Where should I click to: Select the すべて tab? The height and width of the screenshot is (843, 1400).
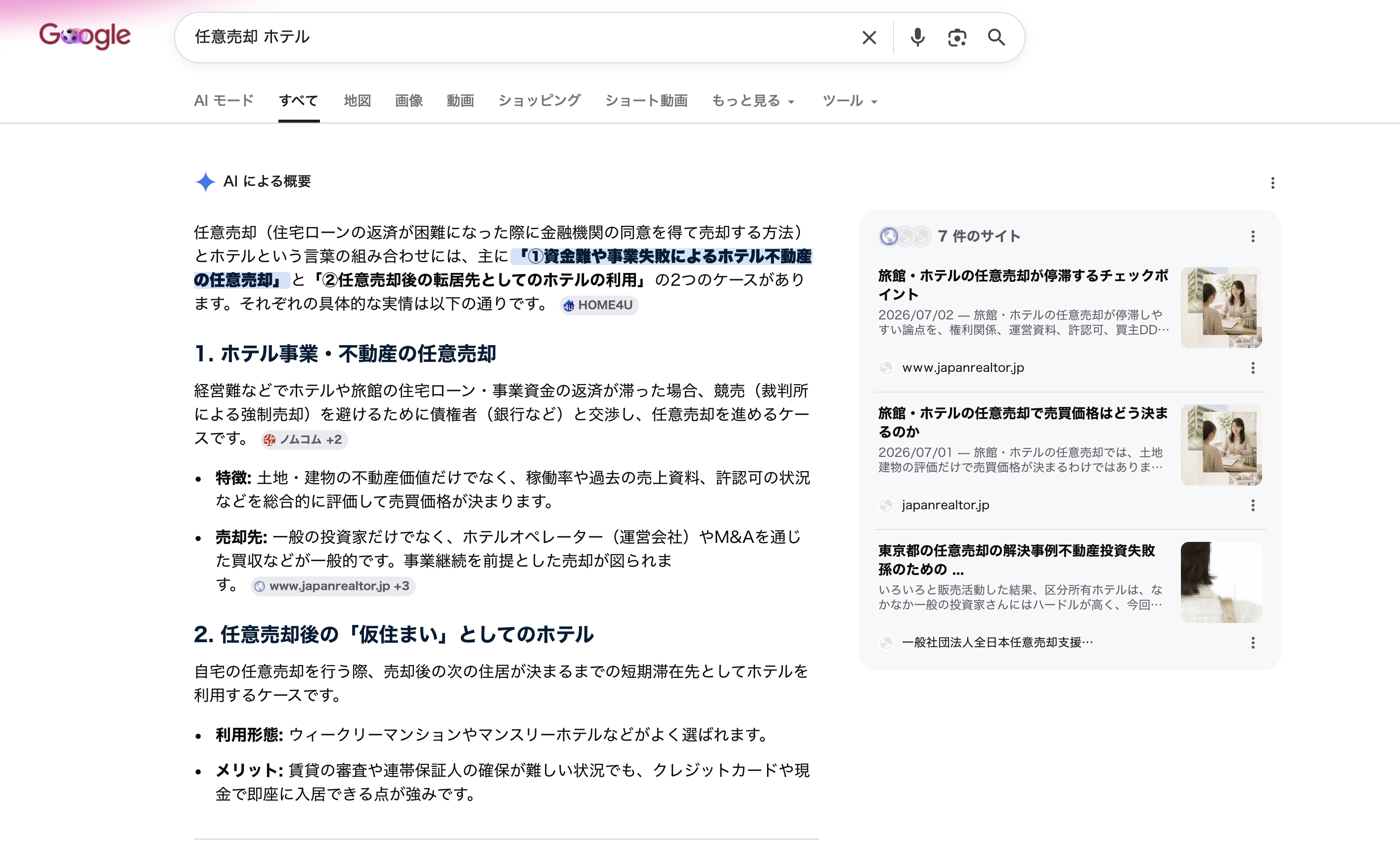pos(298,100)
